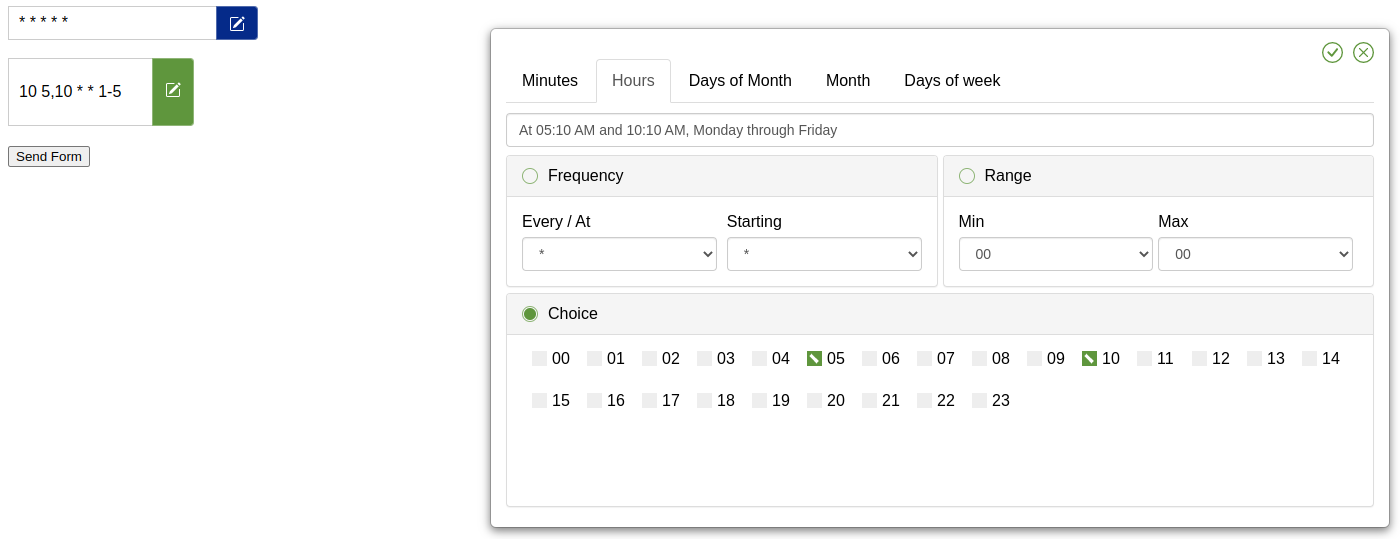1400x539 pixels.
Task: Expand the Max range dropdown
Action: pyautogui.click(x=1255, y=254)
